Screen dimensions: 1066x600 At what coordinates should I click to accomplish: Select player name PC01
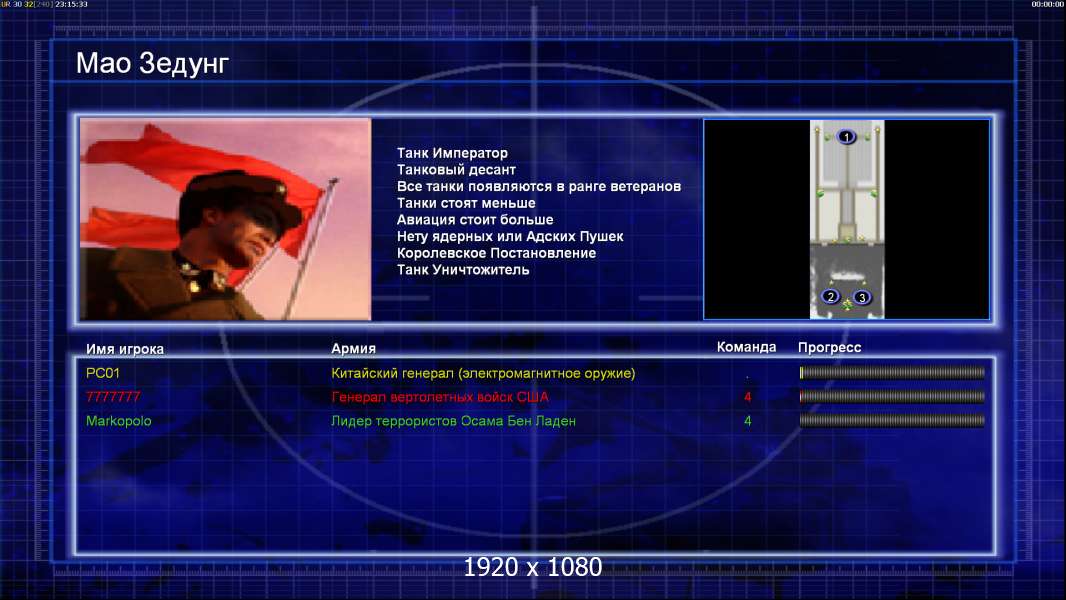point(103,373)
